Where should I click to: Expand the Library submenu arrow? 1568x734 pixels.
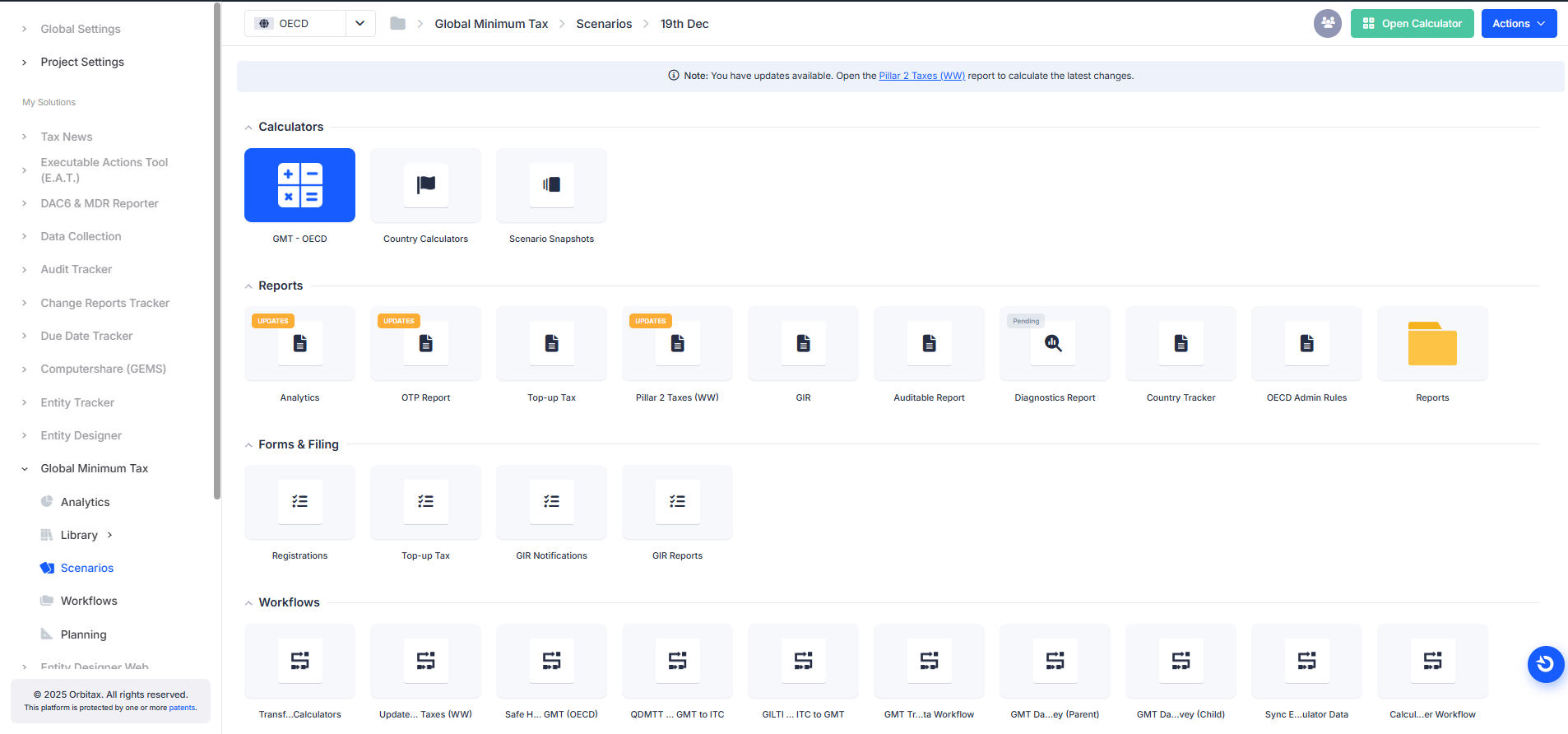point(109,535)
